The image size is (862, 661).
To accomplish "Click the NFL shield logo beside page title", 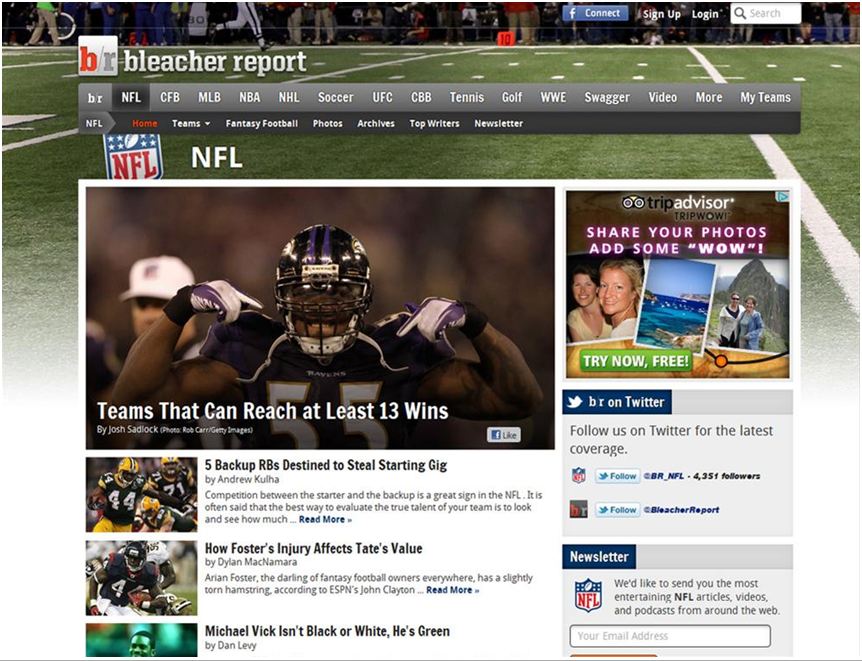I will point(134,157).
